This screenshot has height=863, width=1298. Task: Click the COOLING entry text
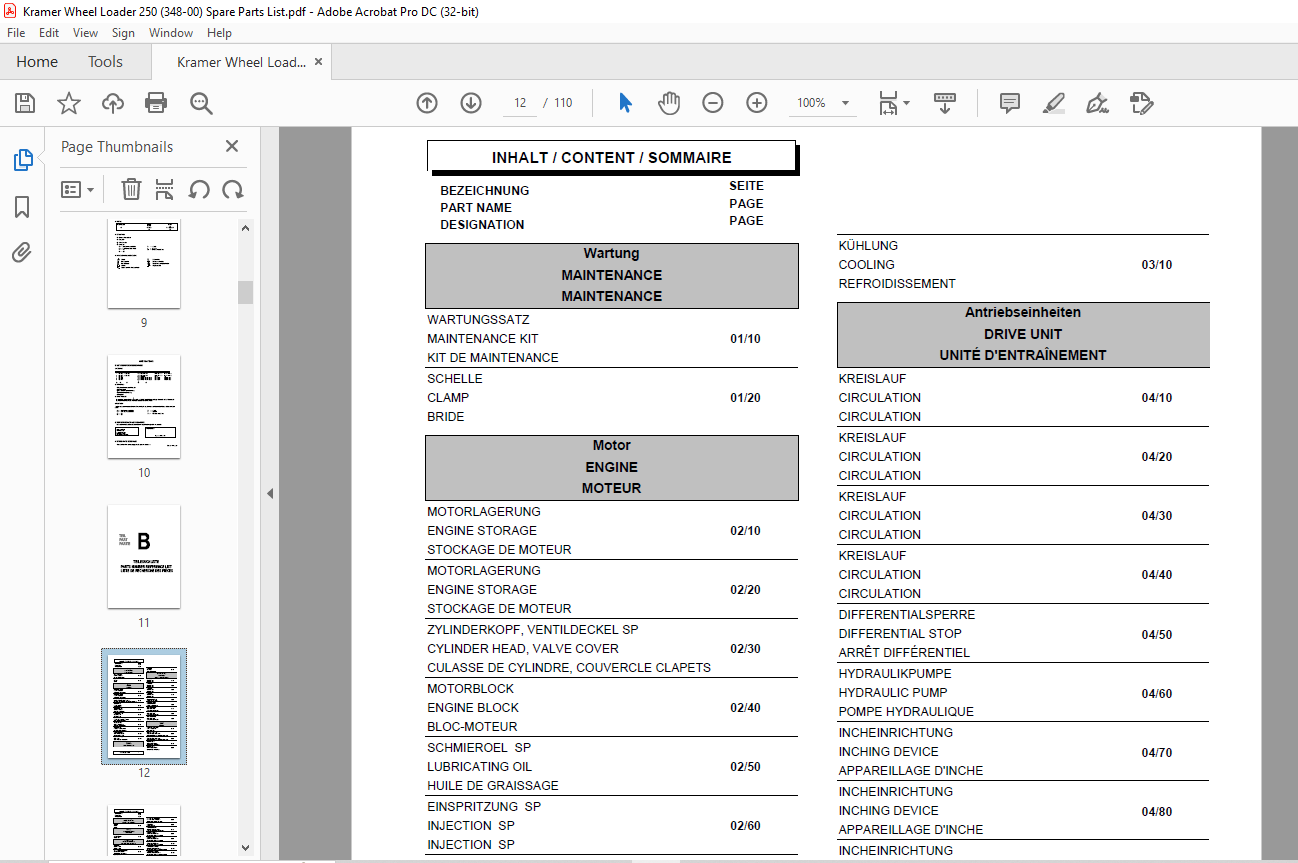867,265
